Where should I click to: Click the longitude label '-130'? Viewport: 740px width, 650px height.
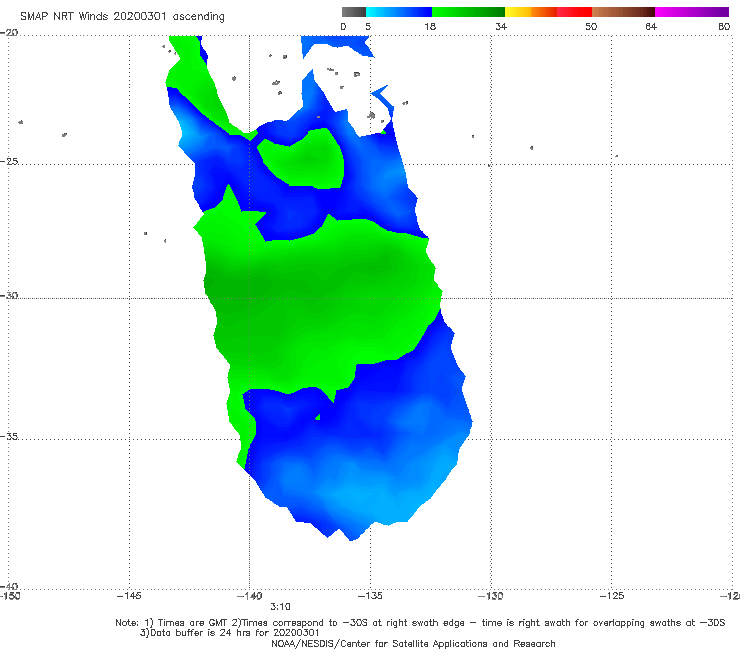491,596
